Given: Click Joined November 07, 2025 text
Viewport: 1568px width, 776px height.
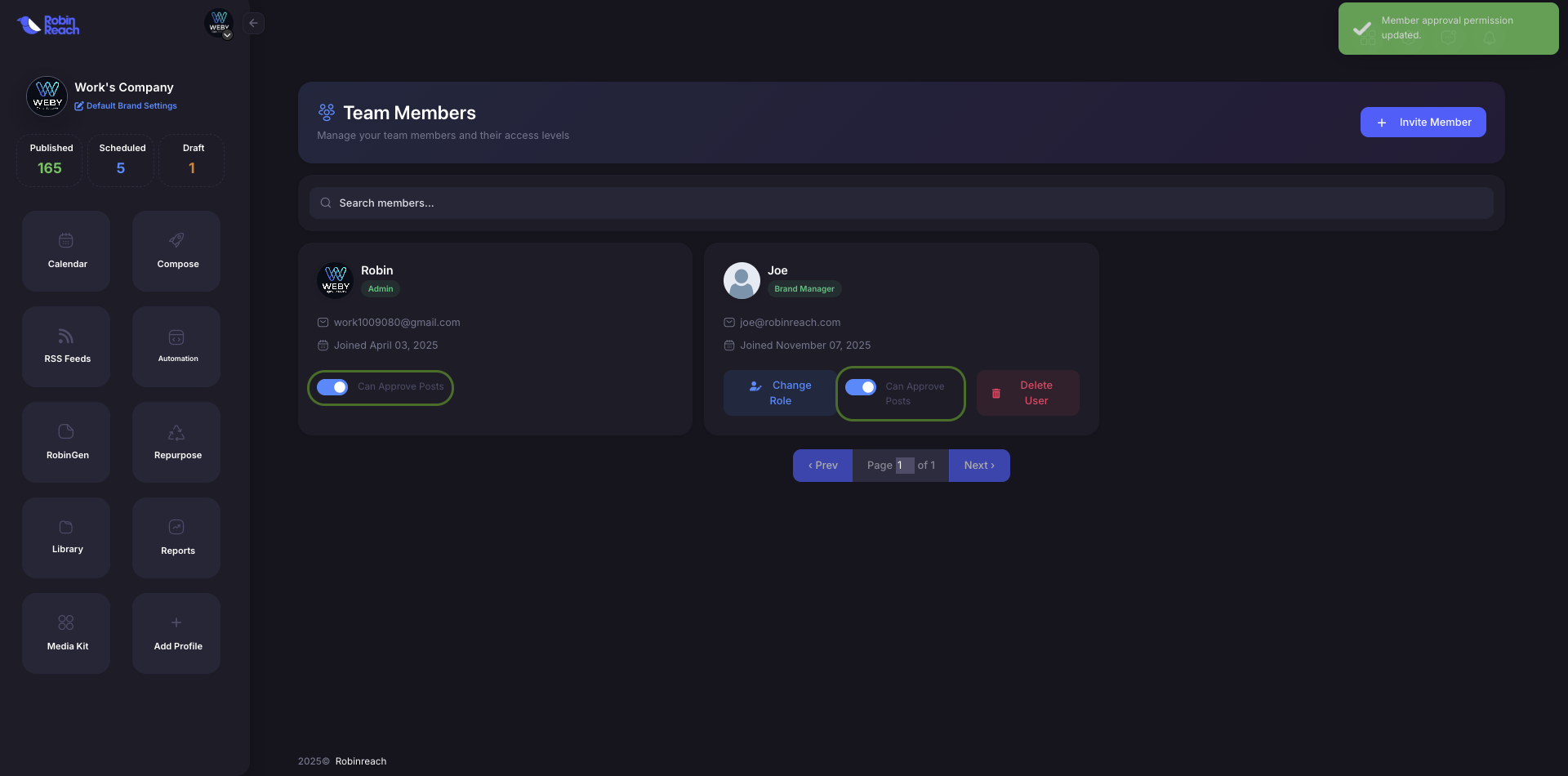Looking at the screenshot, I should [x=805, y=346].
